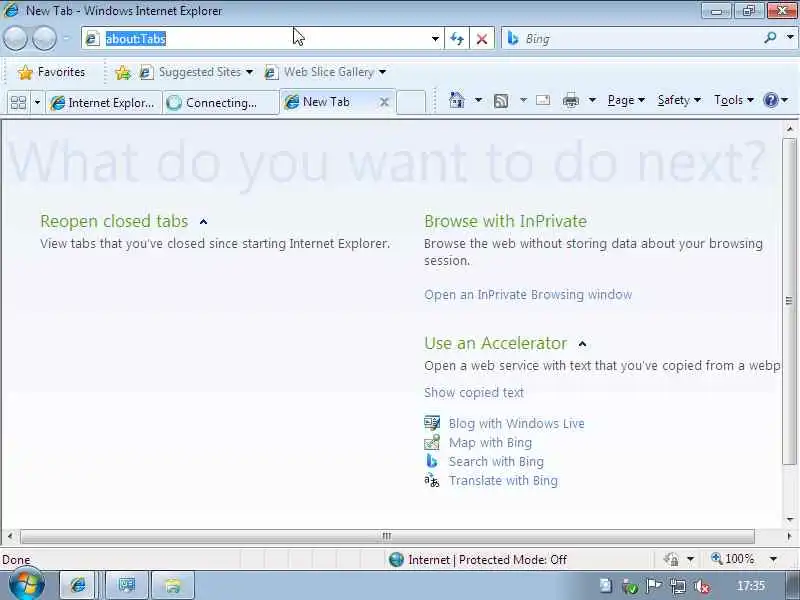800x600 pixels.
Task: Click the Blog with Windows Live icon
Action: pyautogui.click(x=432, y=423)
